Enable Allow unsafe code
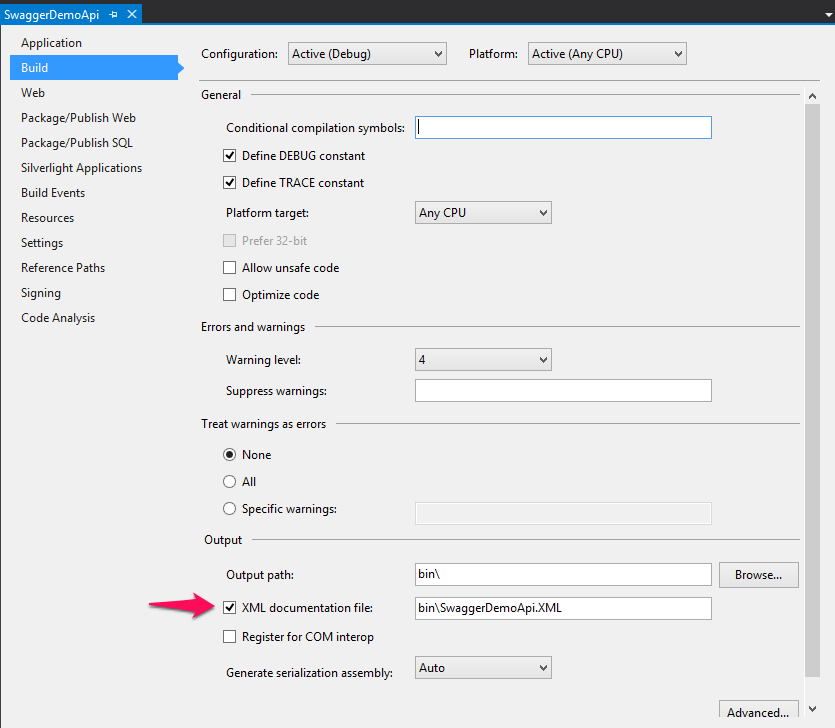The image size is (835, 728). click(230, 268)
